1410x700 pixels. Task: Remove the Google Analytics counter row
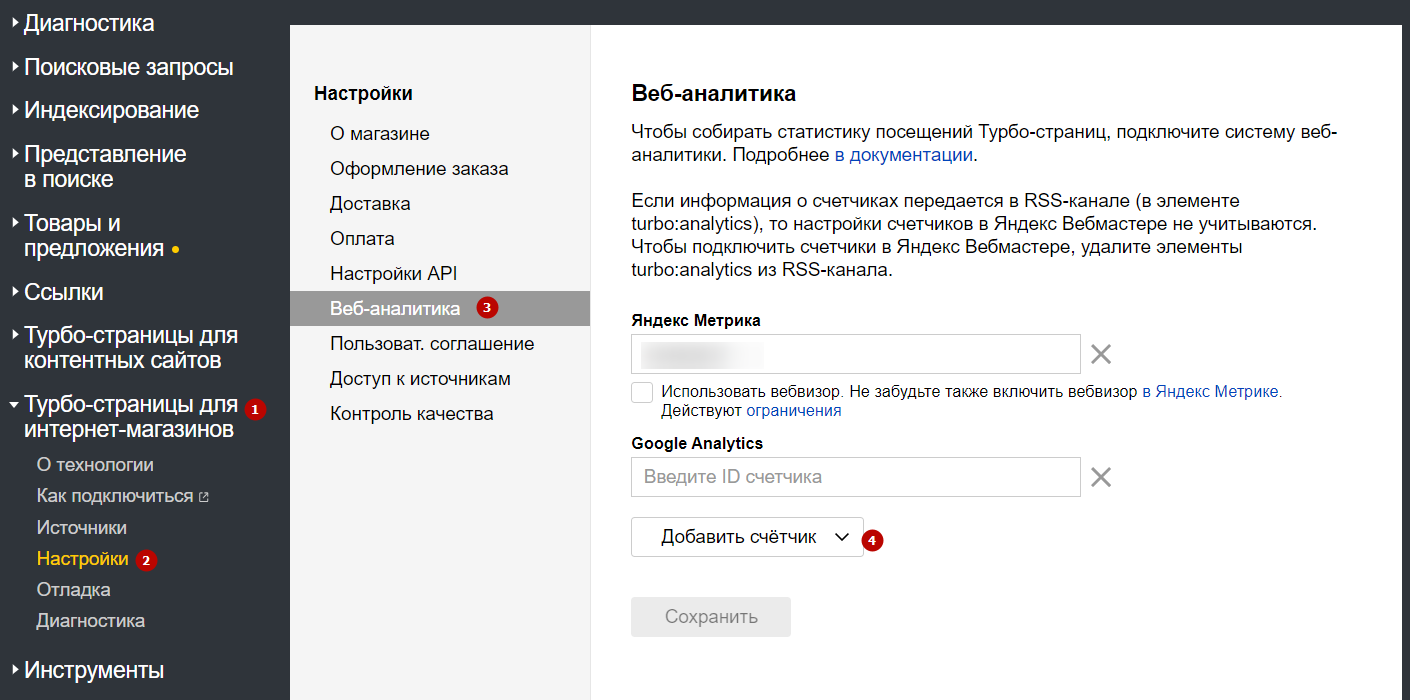coord(1100,477)
